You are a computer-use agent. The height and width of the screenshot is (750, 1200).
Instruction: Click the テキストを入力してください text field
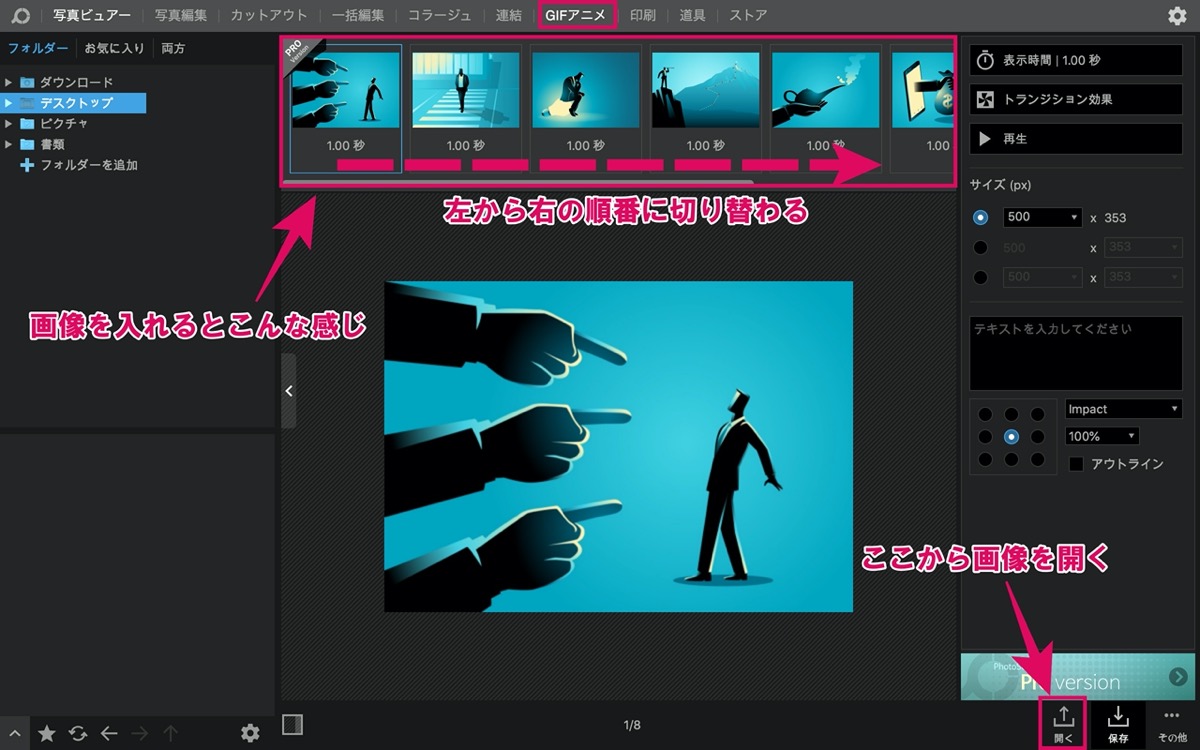(x=1076, y=354)
